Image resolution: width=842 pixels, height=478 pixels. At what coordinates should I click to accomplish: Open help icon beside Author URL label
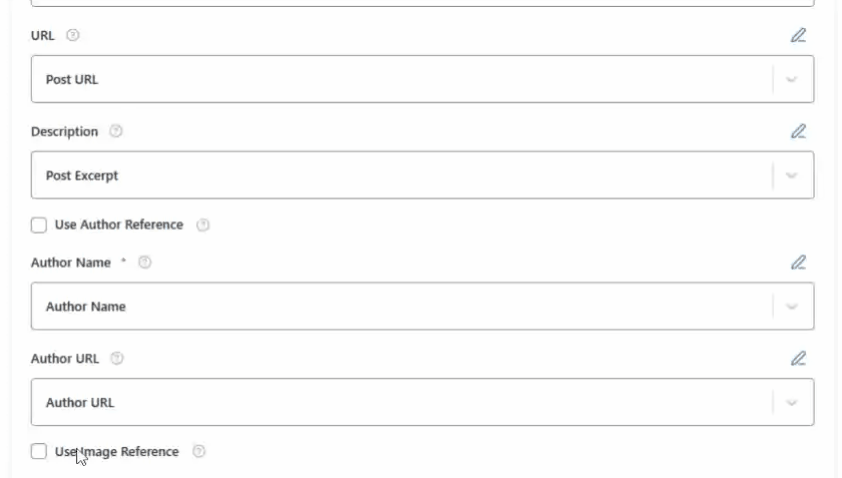point(117,358)
